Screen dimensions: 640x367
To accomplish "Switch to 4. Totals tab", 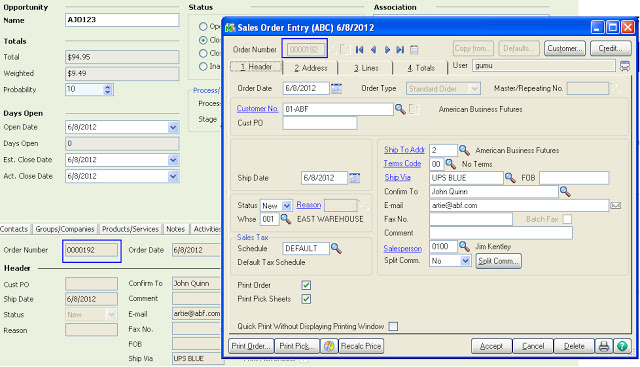I will click(x=421, y=68).
